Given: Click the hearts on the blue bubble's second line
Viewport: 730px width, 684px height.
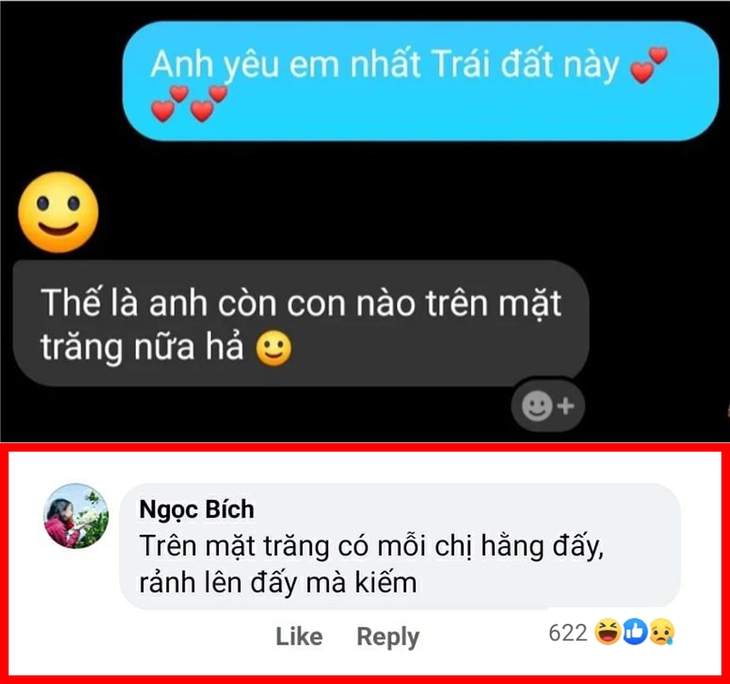Looking at the screenshot, I should click(189, 103).
